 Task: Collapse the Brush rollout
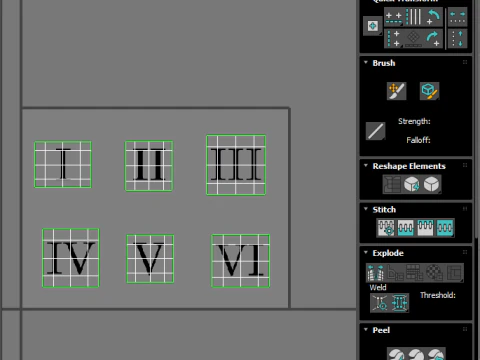366,62
